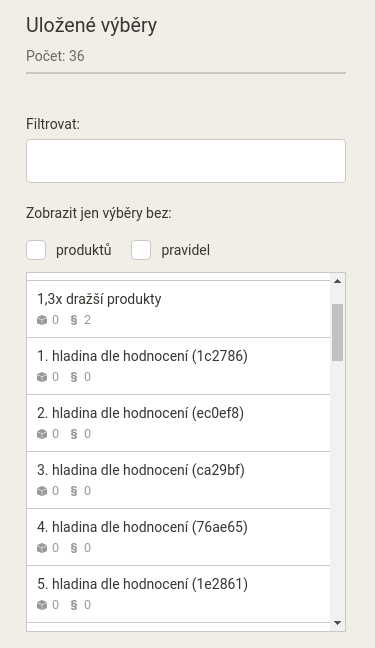
Task: Click cube icon under 1. hladina dle hodnocení
Action: tap(42, 377)
